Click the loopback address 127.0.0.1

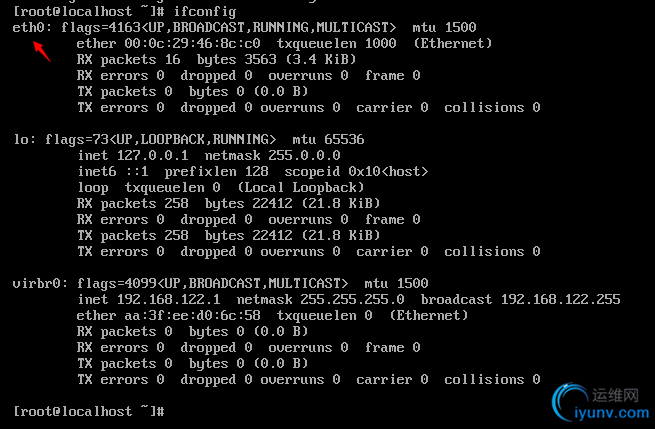[x=152, y=155]
